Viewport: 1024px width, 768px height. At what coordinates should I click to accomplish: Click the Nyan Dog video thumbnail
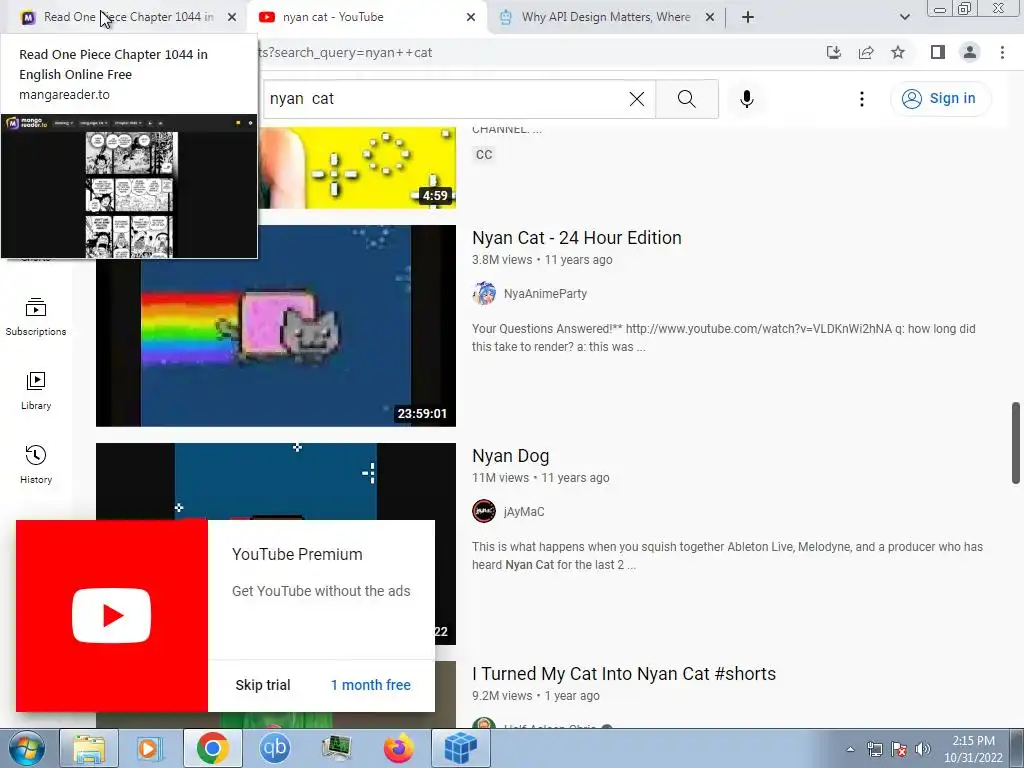[276, 482]
